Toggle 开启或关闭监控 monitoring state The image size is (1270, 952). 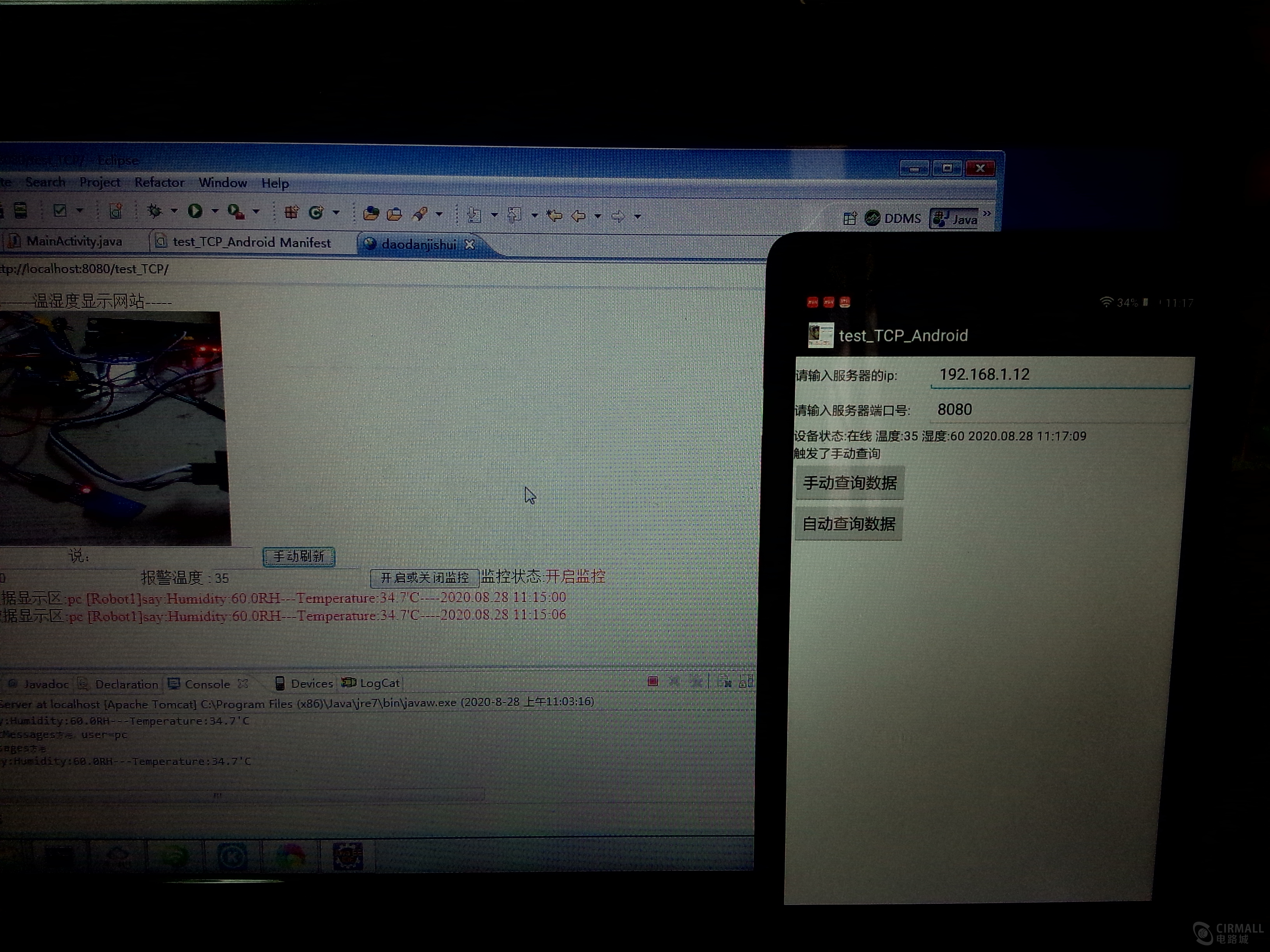click(x=425, y=578)
